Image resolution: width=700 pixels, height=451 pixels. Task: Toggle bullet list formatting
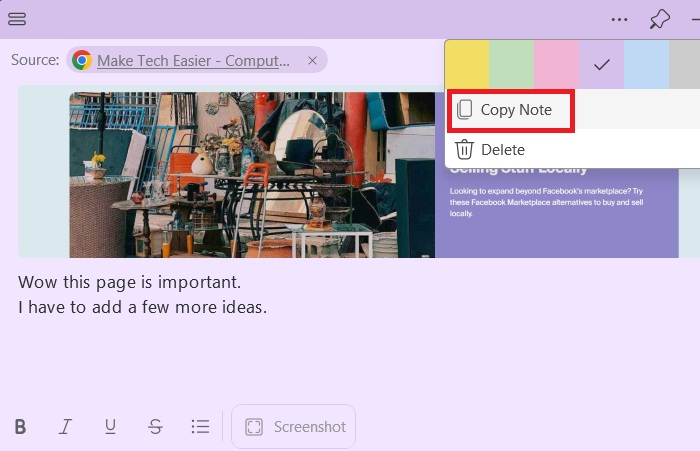(200, 427)
